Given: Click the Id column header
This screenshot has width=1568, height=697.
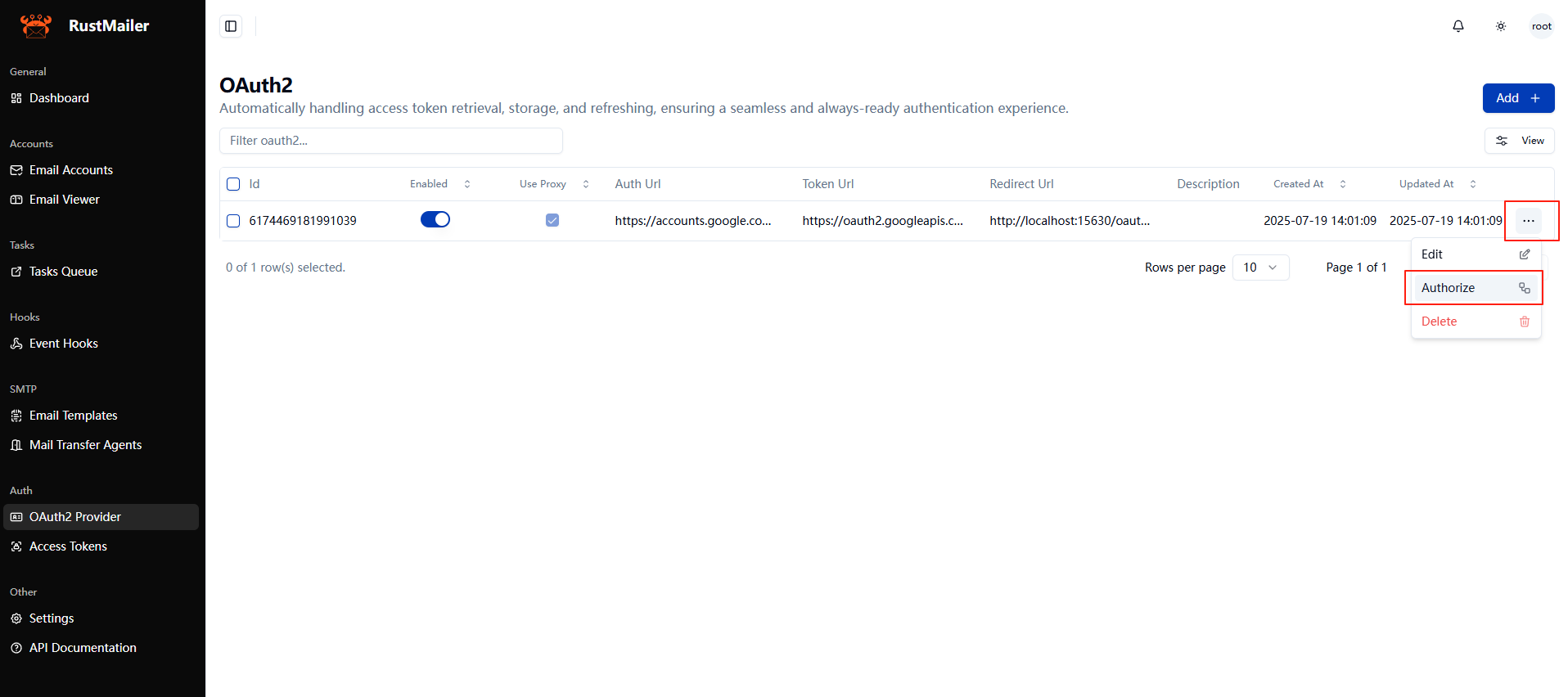Looking at the screenshot, I should pyautogui.click(x=255, y=184).
